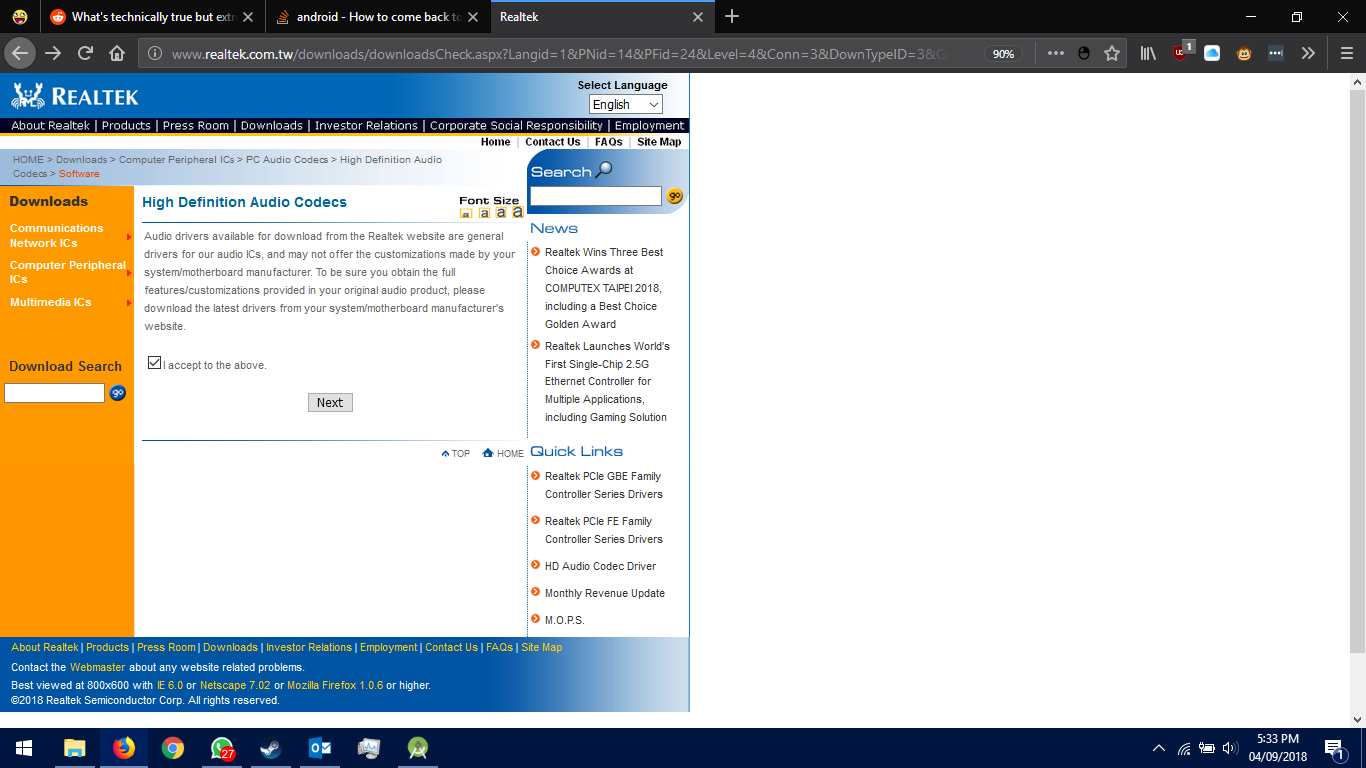Screen dimensions: 1366x768
Task: Open the Realtek PCIe GBE Family drivers link
Action: click(604, 485)
